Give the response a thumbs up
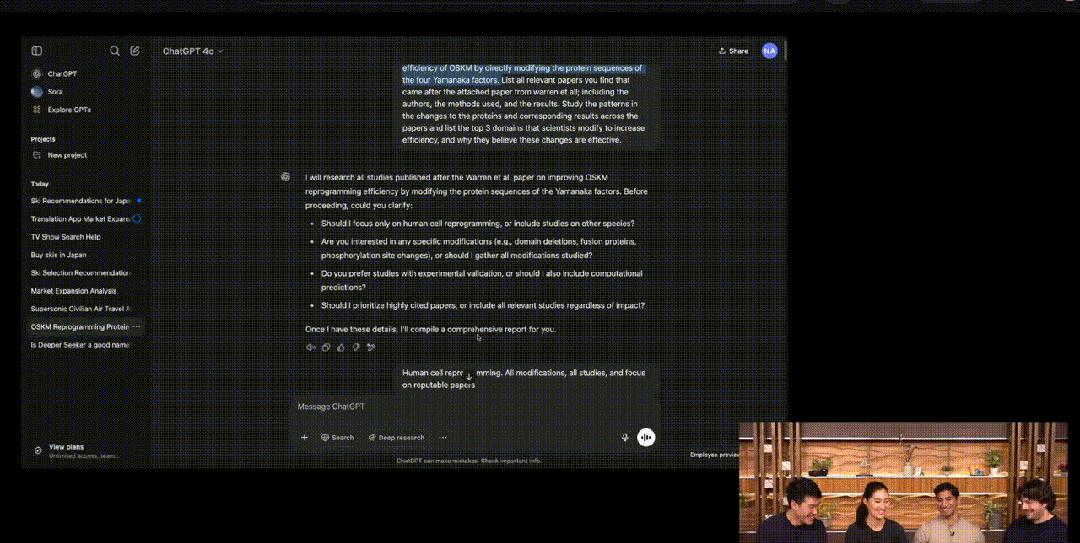This screenshot has width=1080, height=543. 341,347
